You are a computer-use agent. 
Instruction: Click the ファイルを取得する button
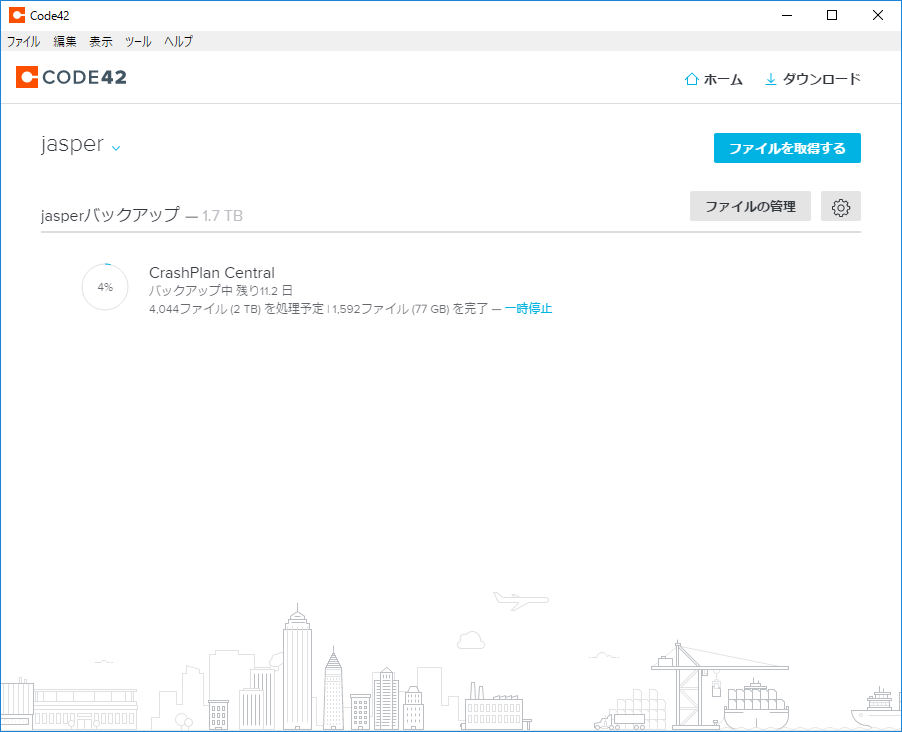[x=787, y=148]
